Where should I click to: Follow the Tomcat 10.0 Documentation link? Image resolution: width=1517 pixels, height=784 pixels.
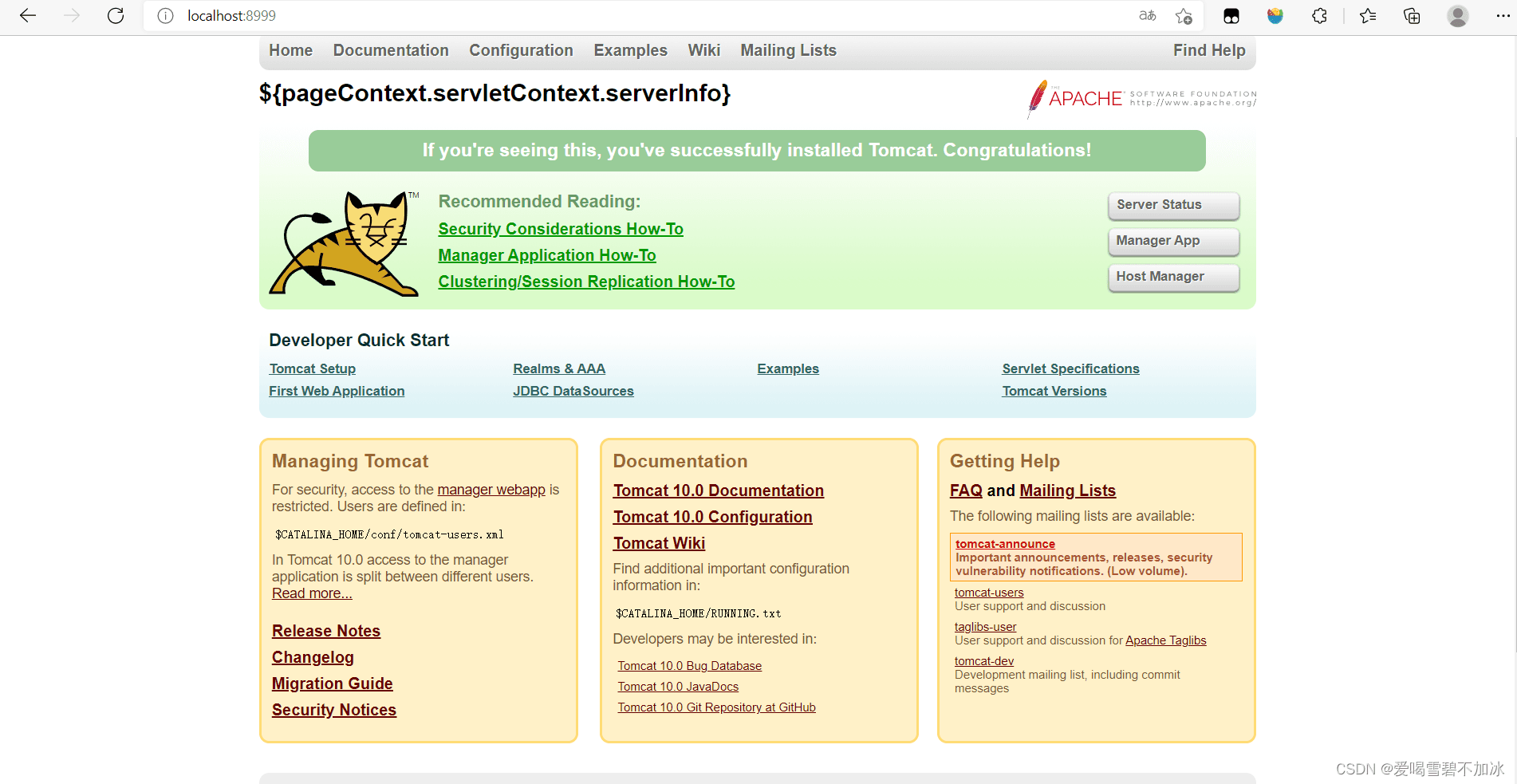[718, 490]
